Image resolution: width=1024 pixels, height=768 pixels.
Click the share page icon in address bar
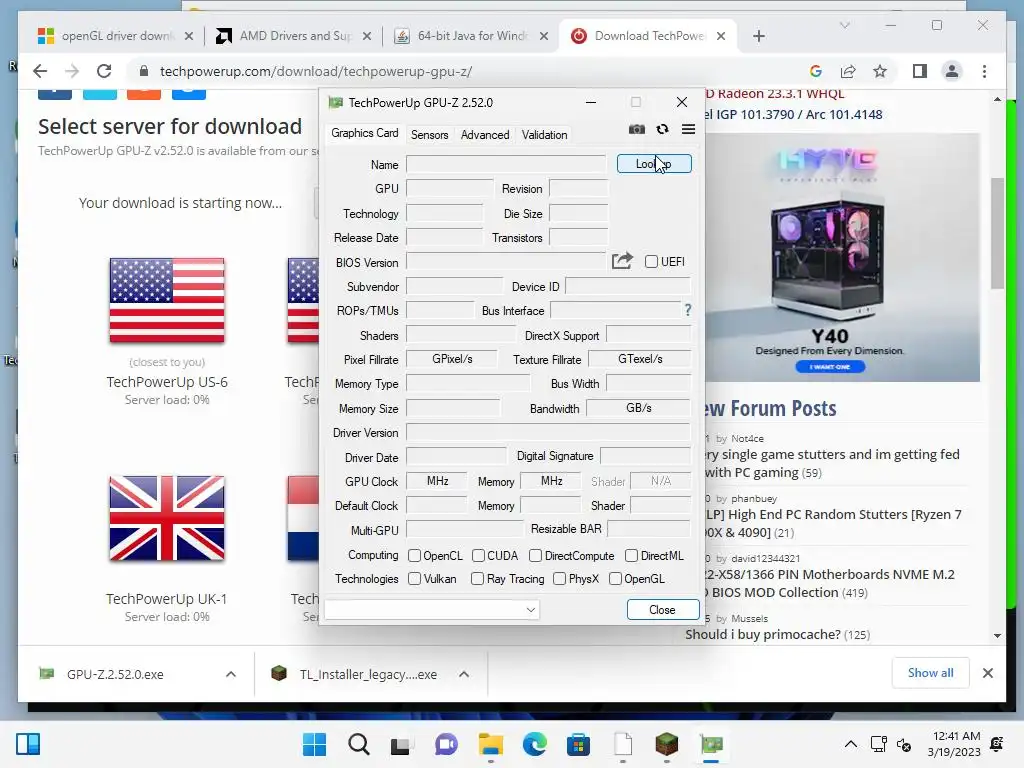click(x=848, y=71)
